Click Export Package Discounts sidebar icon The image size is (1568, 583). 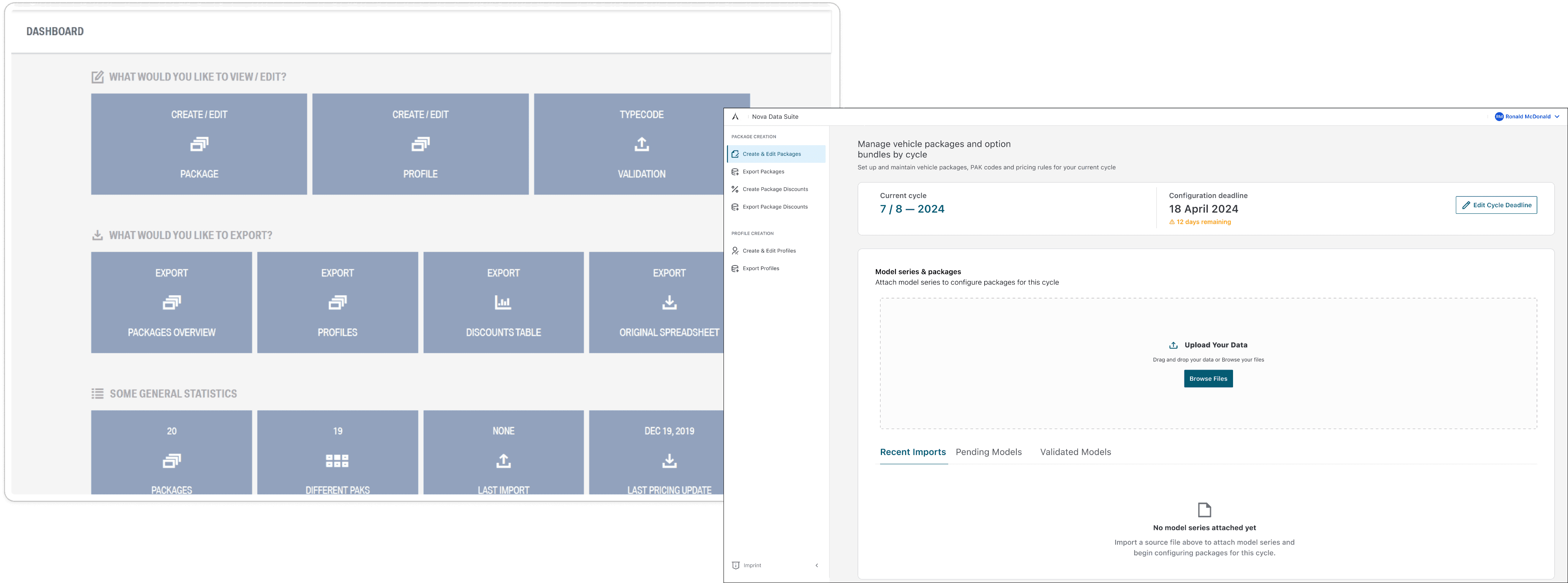[x=735, y=207]
